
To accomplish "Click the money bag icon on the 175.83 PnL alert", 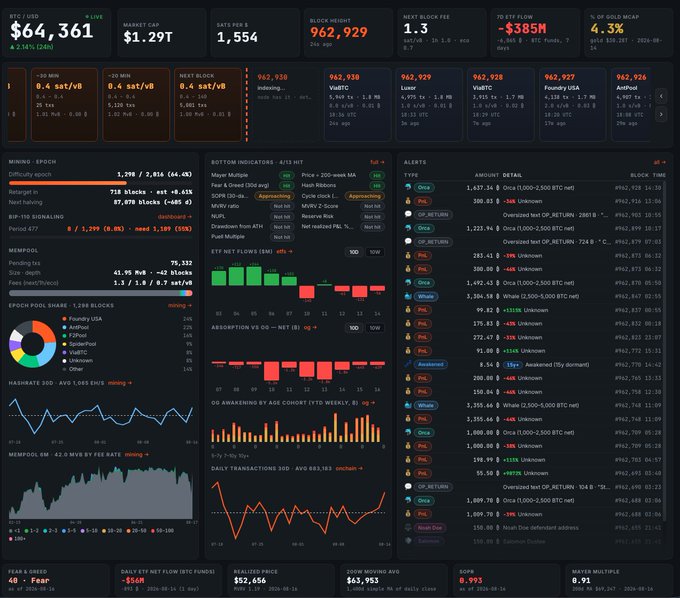I will [x=408, y=323].
